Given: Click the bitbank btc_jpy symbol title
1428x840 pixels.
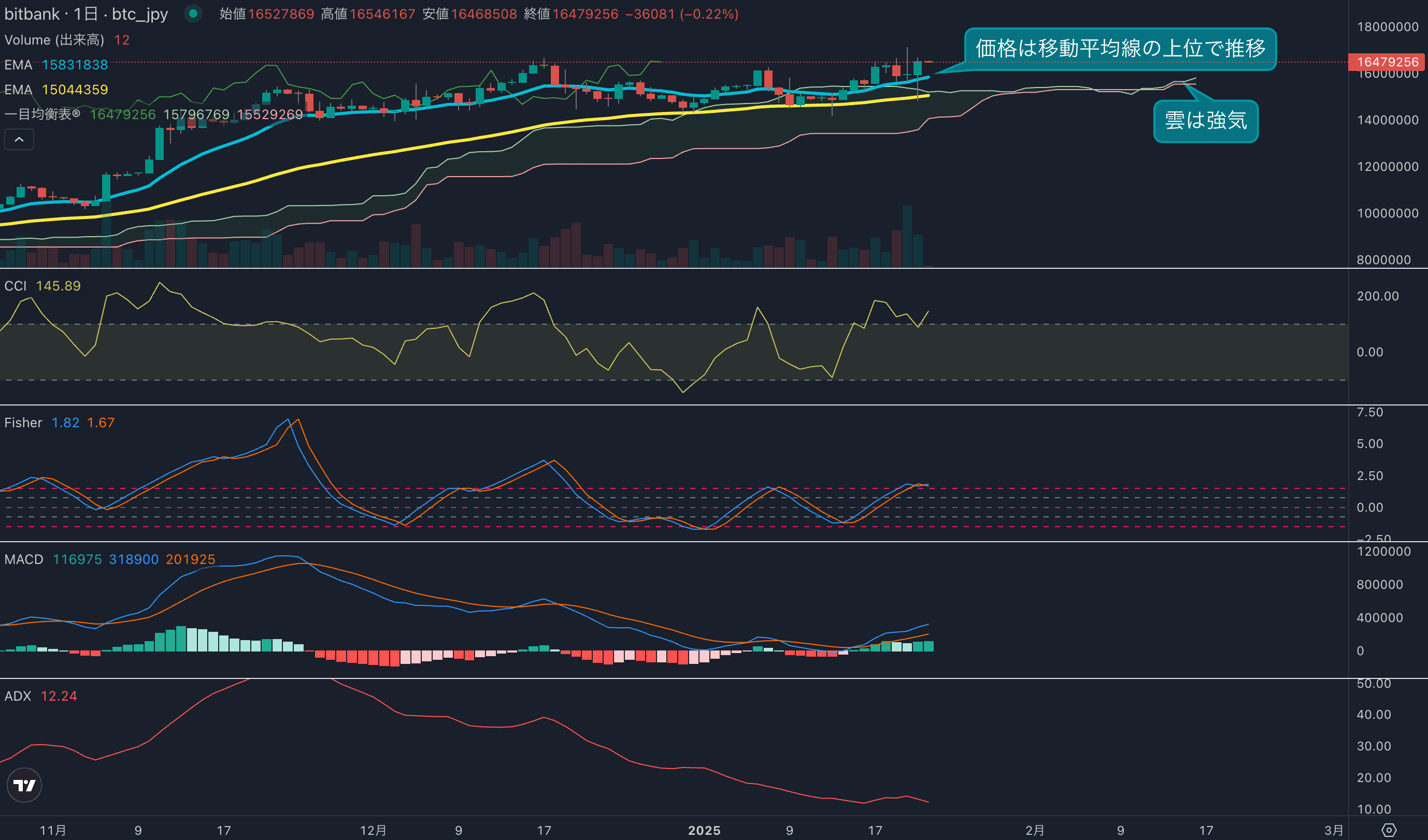Looking at the screenshot, I should tap(86, 13).
